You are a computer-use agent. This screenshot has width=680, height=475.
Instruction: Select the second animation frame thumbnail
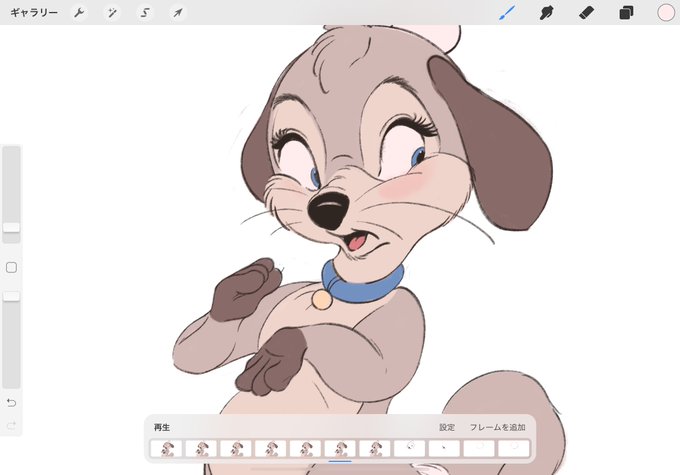click(x=201, y=449)
